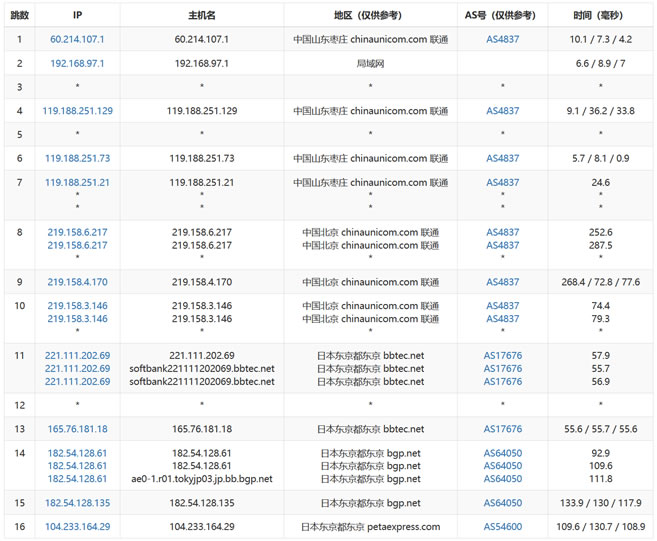This screenshot has height=541, width=657.
Task: Open AS64050 link in hop 15 row
Action: point(503,503)
